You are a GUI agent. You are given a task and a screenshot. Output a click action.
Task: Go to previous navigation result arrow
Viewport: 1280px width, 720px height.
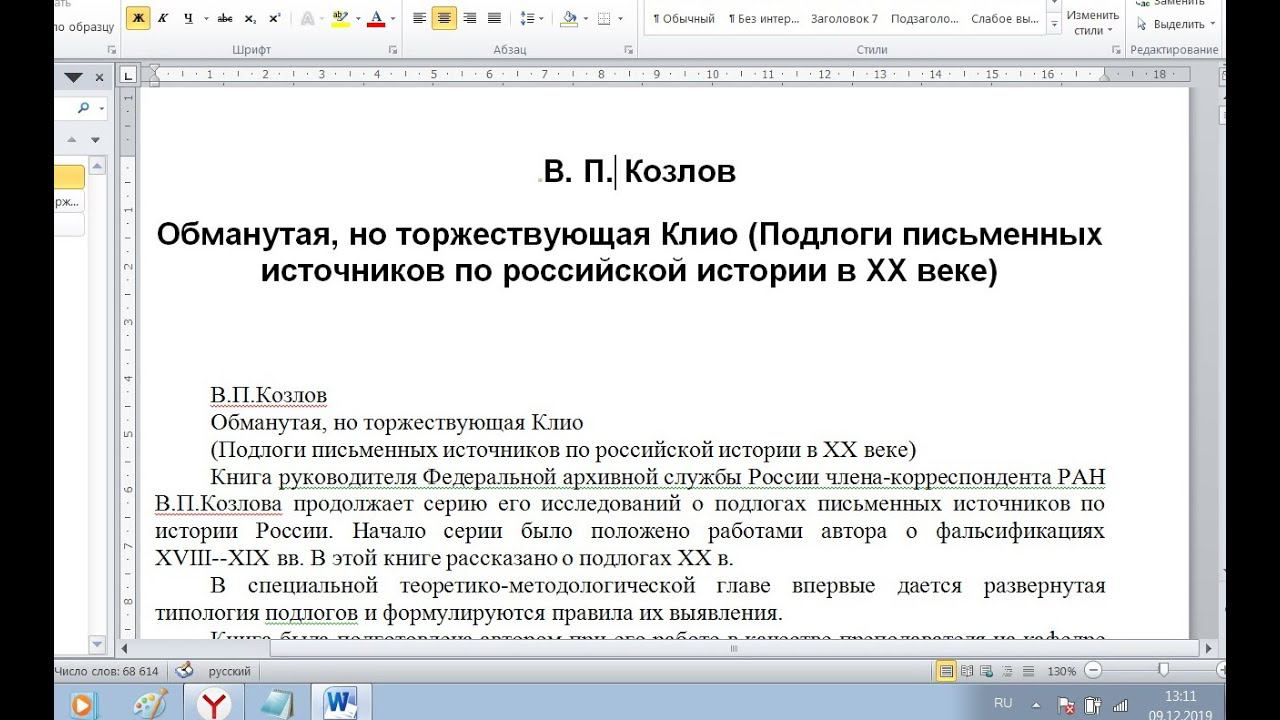[x=73, y=140]
